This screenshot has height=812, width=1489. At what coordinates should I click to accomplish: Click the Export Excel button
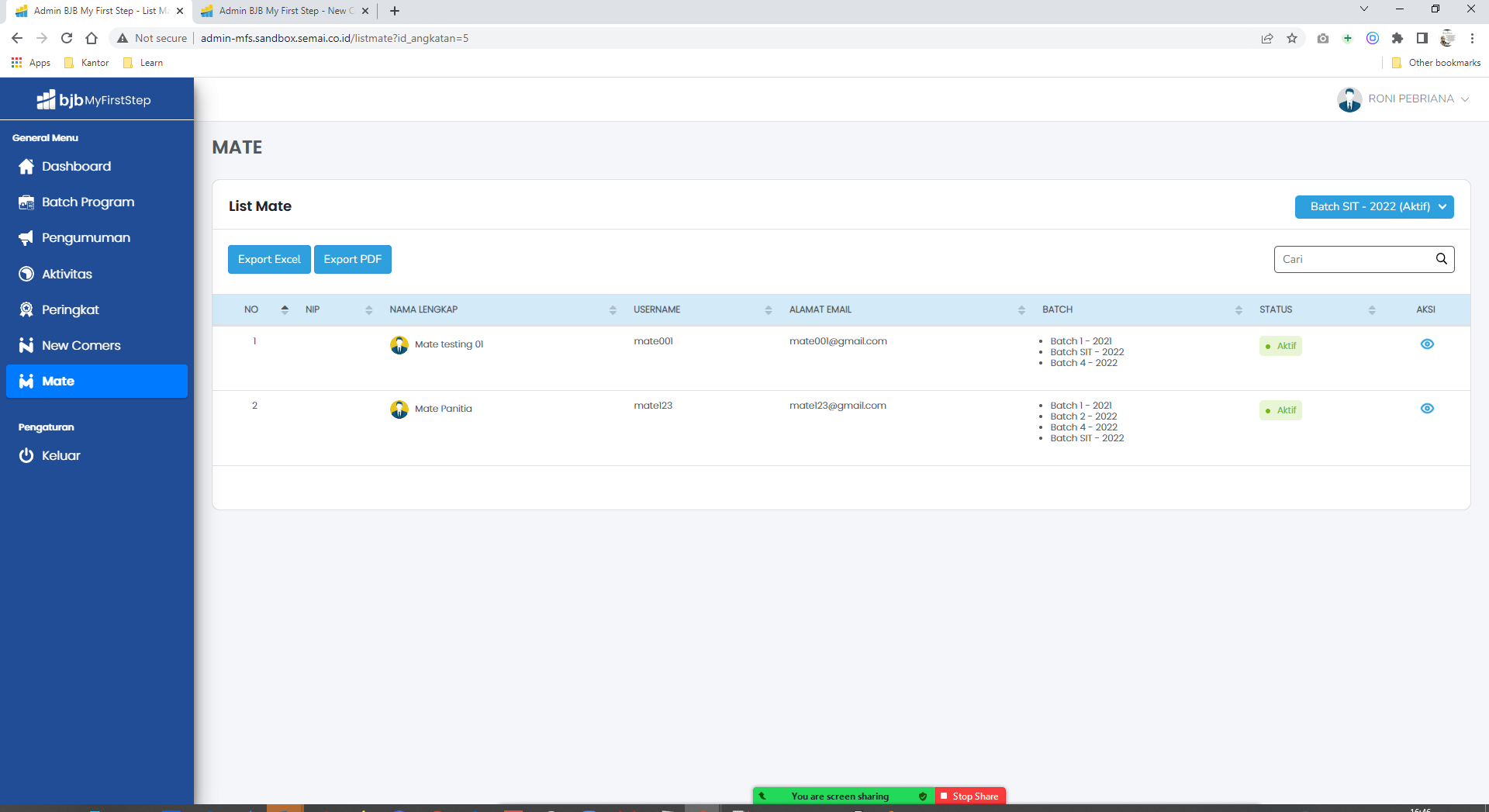pos(269,259)
